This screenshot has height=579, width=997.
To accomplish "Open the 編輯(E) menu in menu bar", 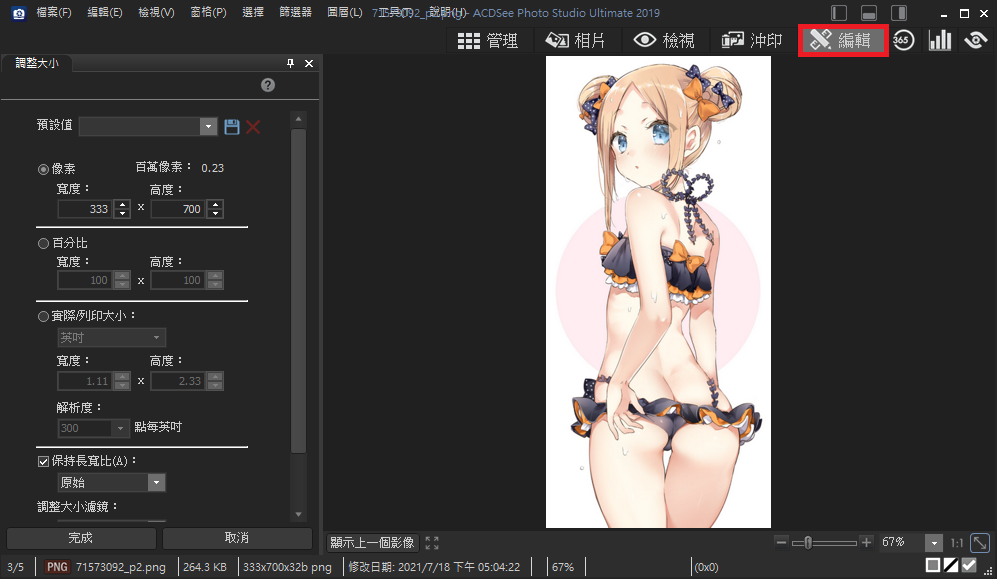I will (104, 13).
